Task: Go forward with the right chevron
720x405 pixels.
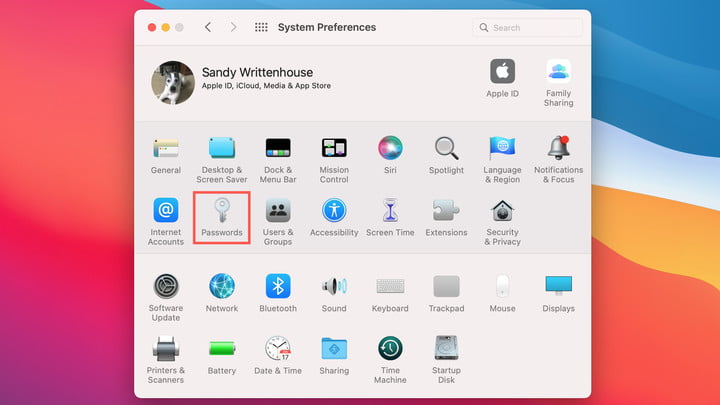Action: click(x=234, y=27)
